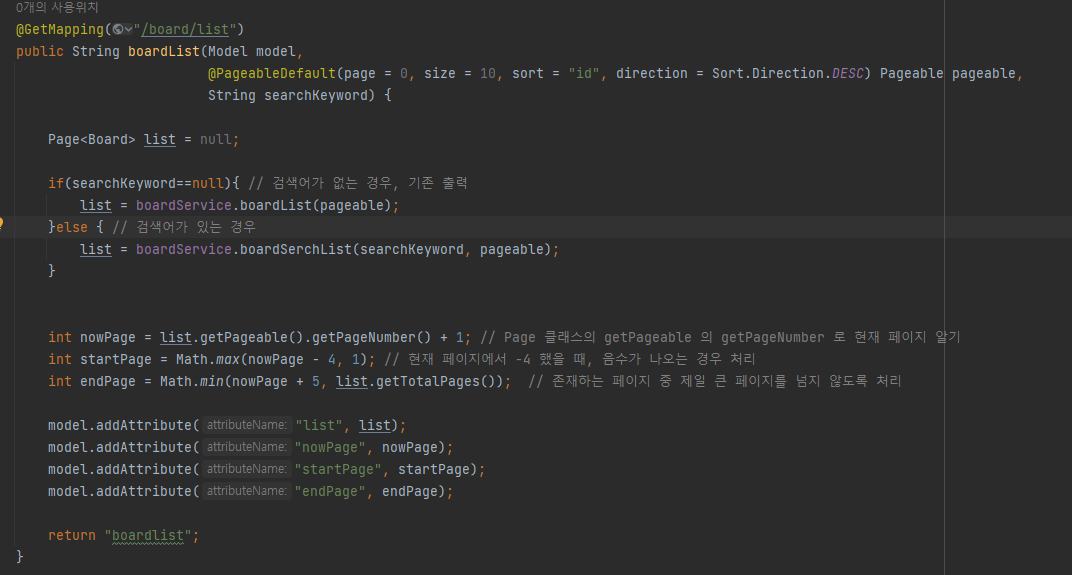Click the attributeName hint before "nowPage"
Screen dimensions: 1072x575
coord(247,447)
